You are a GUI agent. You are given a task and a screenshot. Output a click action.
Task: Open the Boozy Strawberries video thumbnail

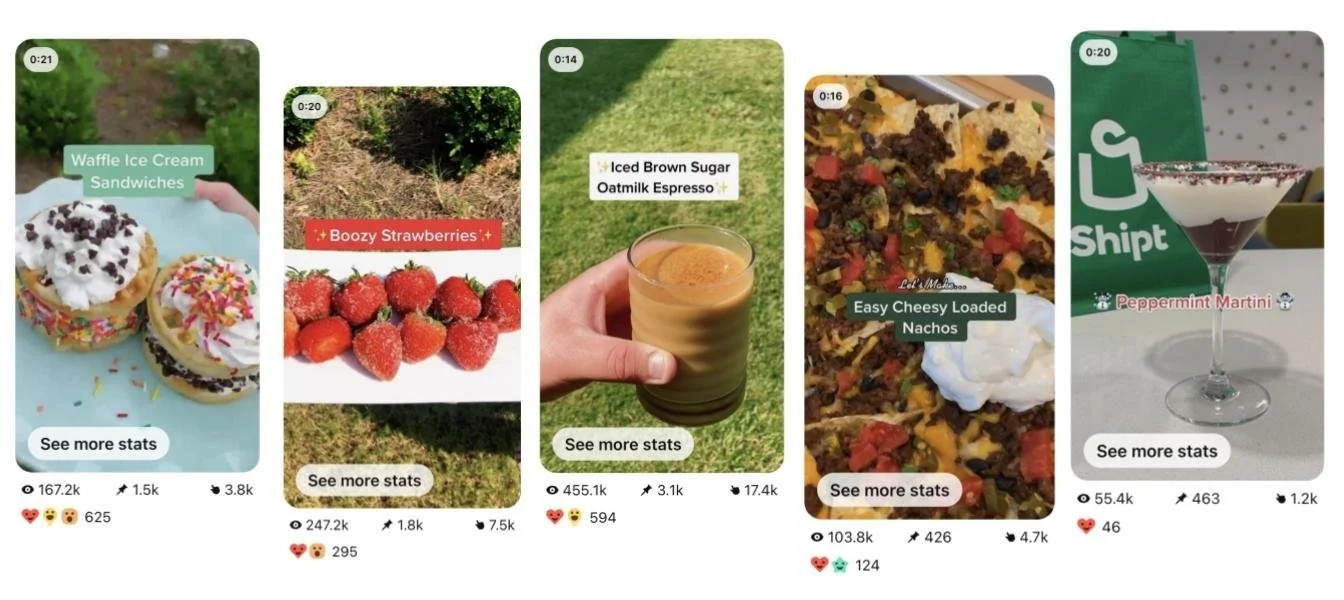point(402,297)
